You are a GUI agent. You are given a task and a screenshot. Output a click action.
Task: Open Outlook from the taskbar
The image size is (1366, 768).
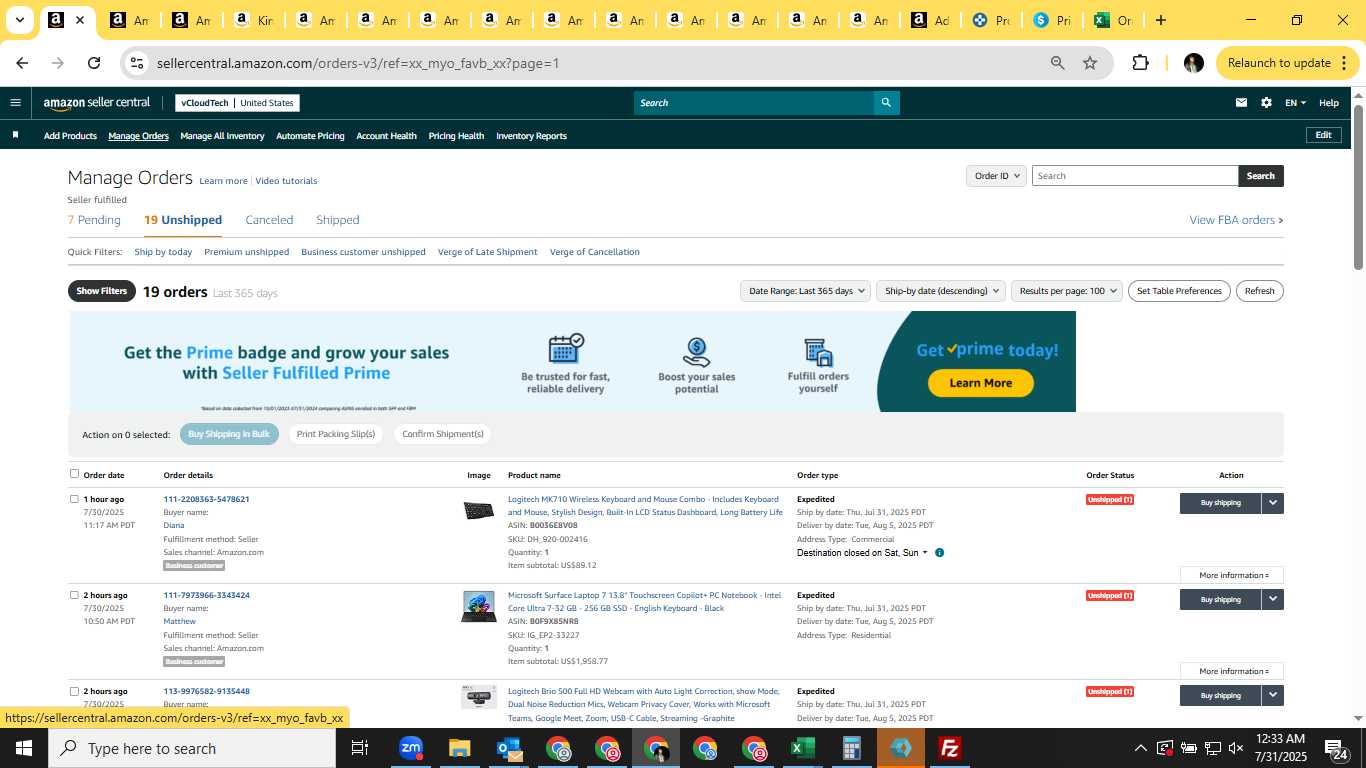pos(508,748)
